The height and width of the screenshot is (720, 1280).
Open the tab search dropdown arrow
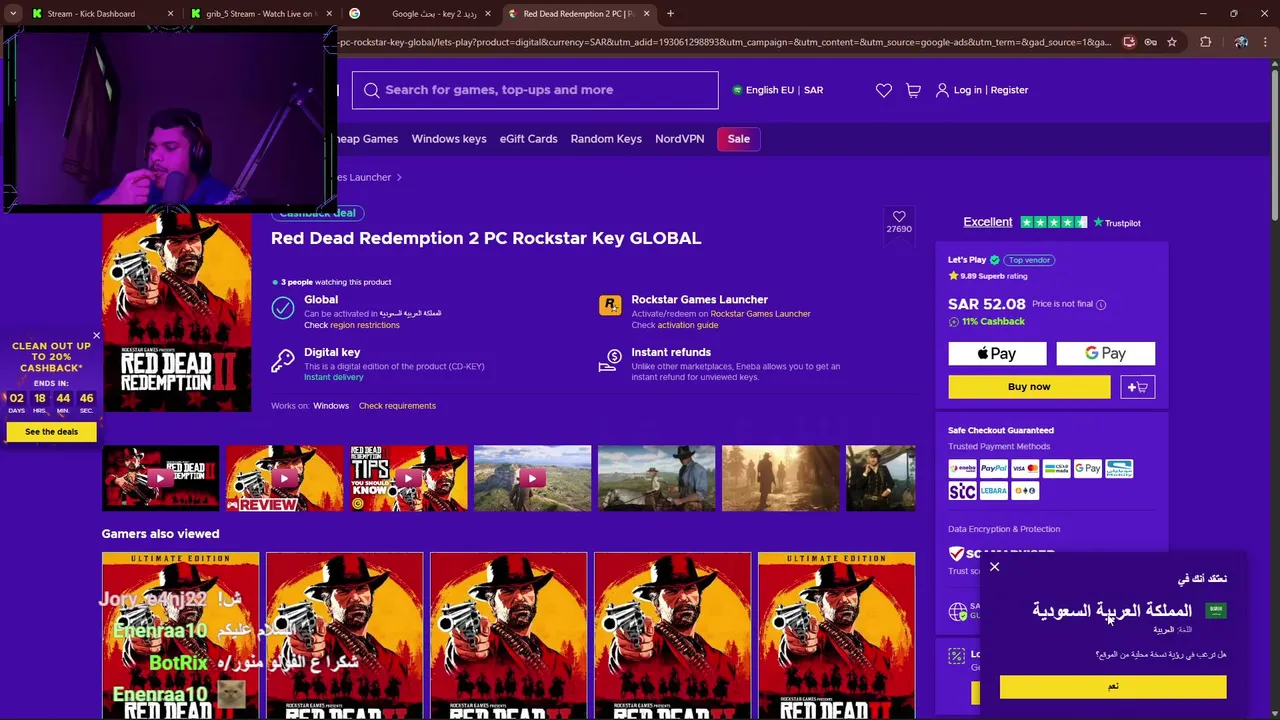coord(13,14)
